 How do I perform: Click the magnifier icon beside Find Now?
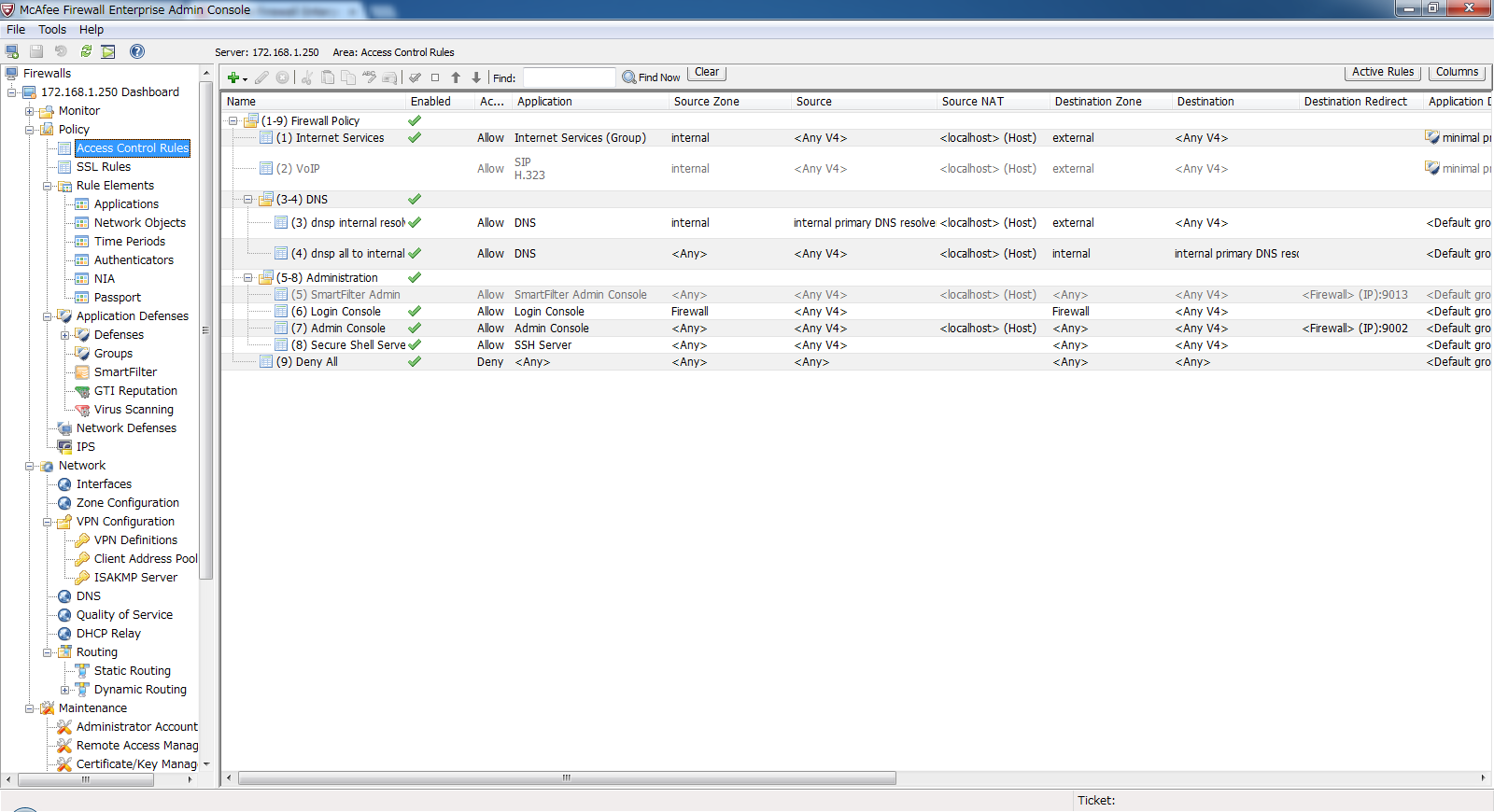pos(629,77)
